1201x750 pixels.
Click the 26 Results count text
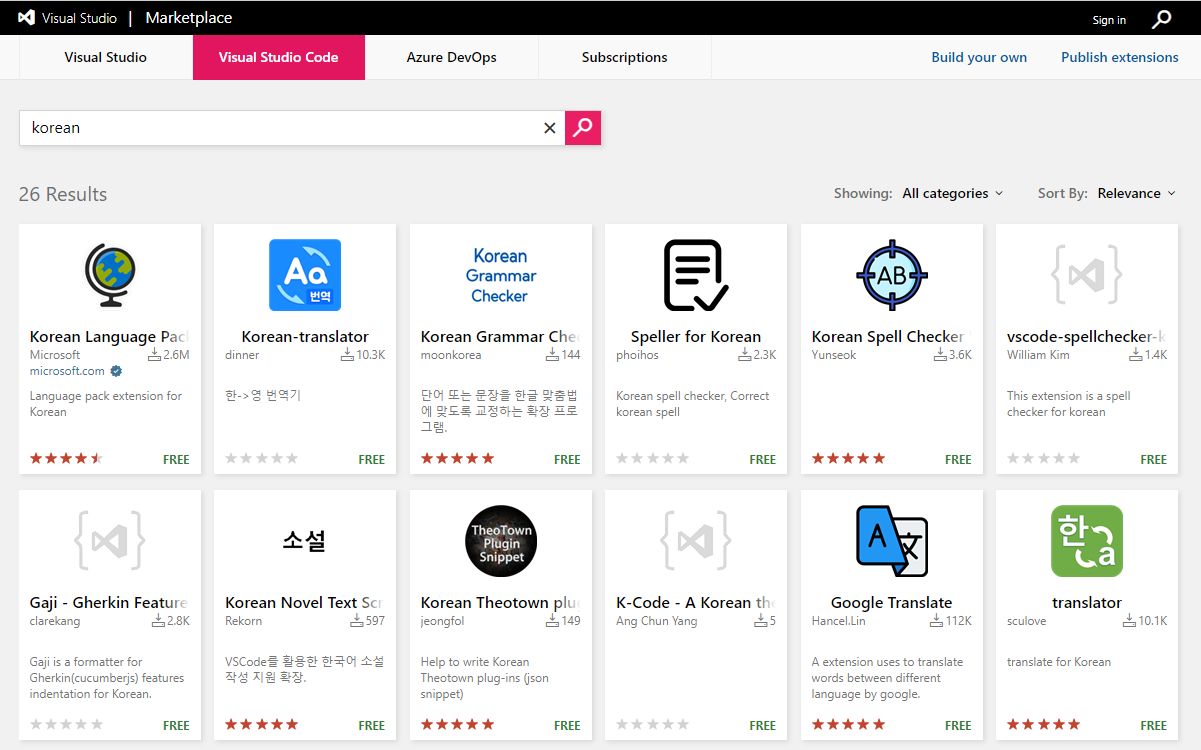pos(63,194)
